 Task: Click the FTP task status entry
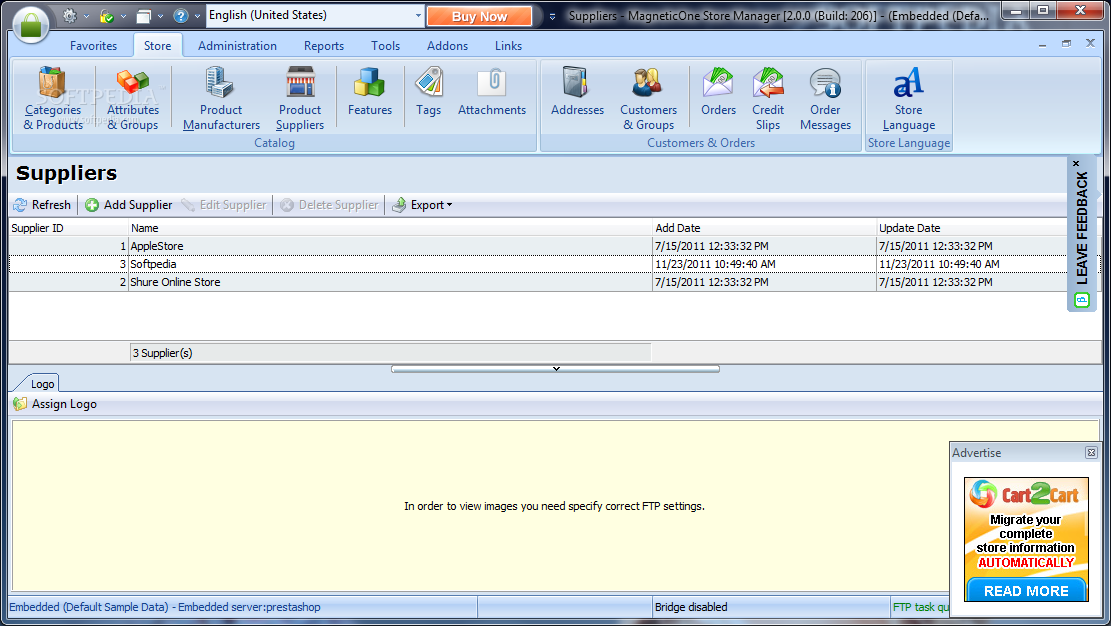(x=920, y=607)
